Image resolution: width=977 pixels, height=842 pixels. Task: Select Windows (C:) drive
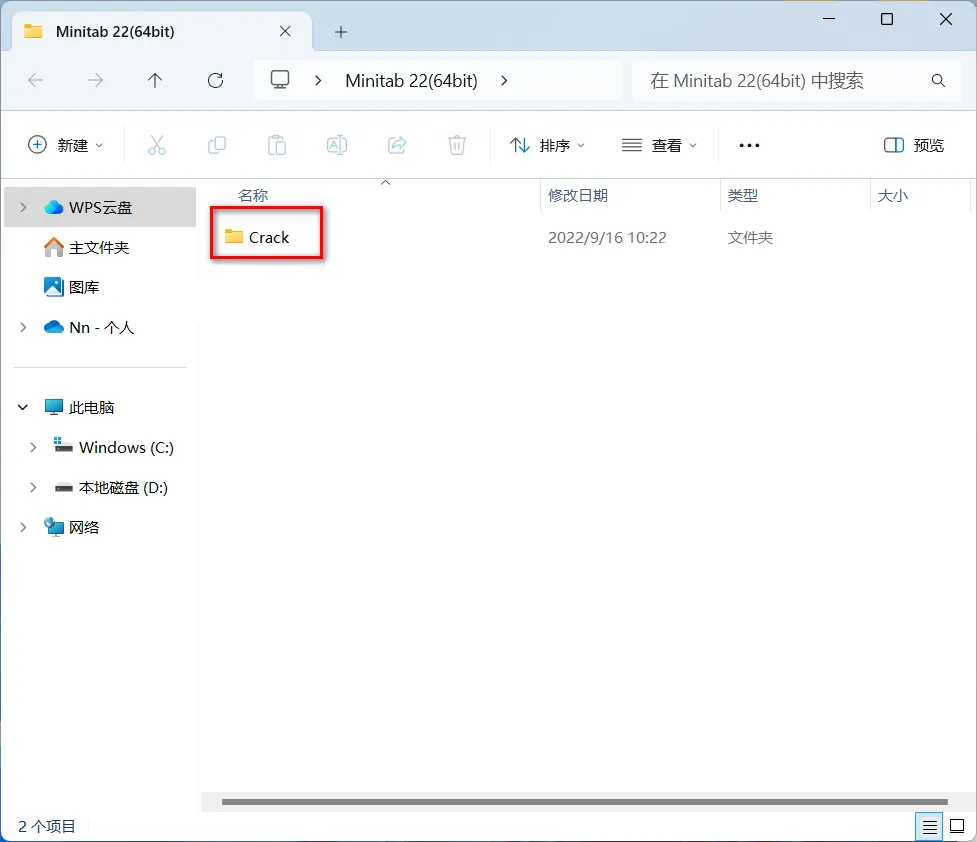(x=113, y=447)
